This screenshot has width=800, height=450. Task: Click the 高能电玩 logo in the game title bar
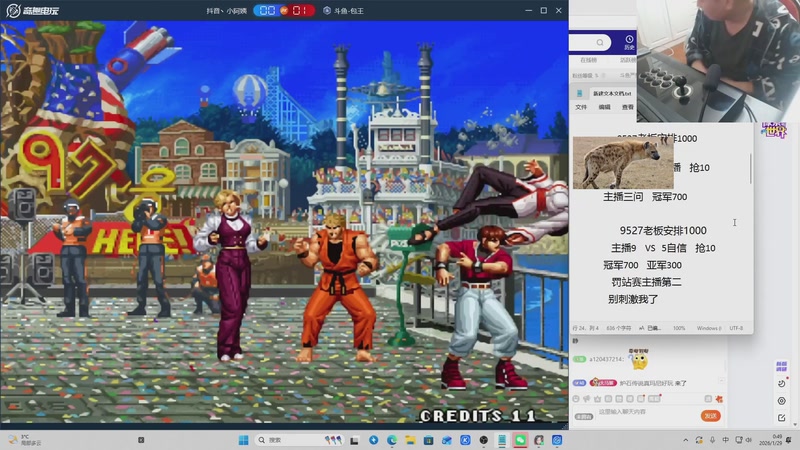tap(33, 10)
